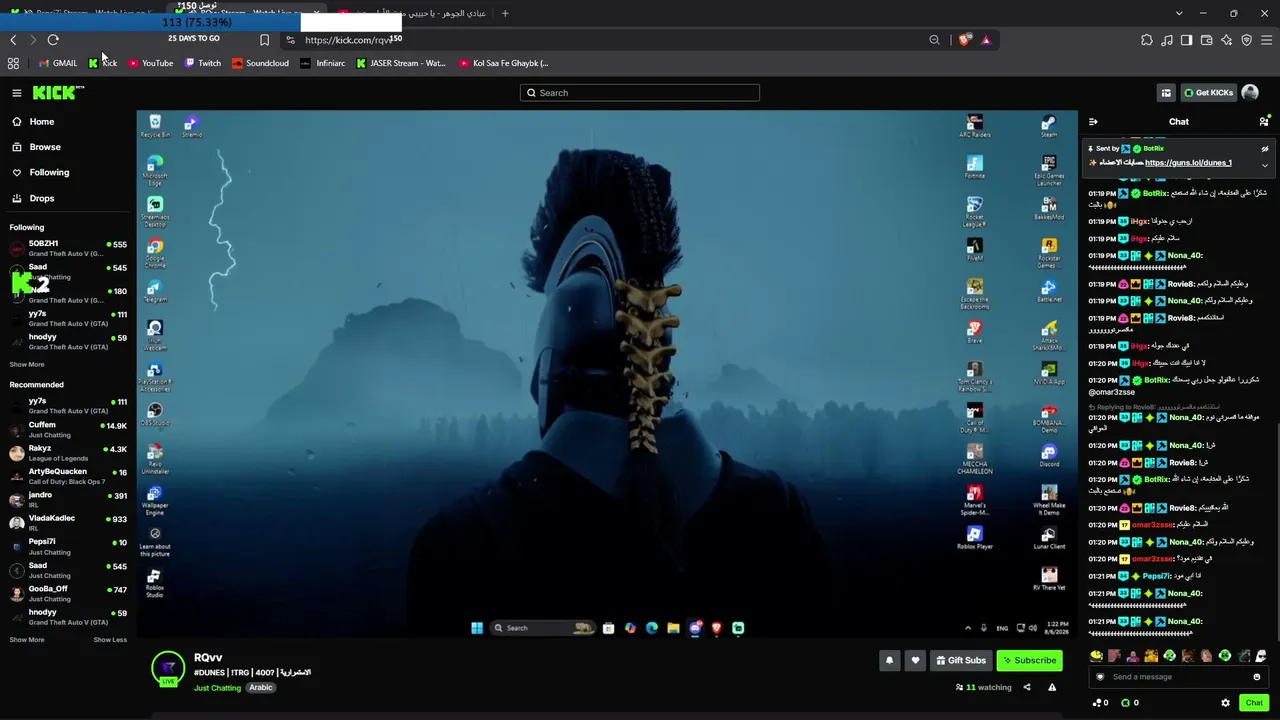The height and width of the screenshot is (720, 1280).
Task: Subscribe to the RQvv channel
Action: click(x=1029, y=660)
